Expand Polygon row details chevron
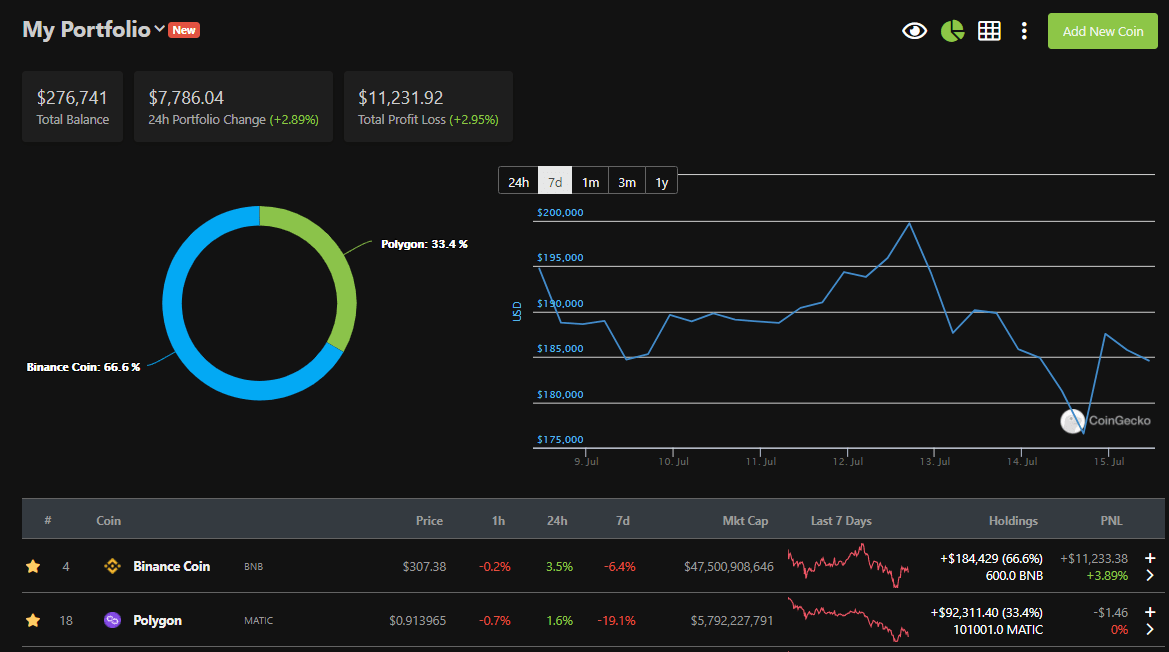The image size is (1169, 652). pos(1150,630)
